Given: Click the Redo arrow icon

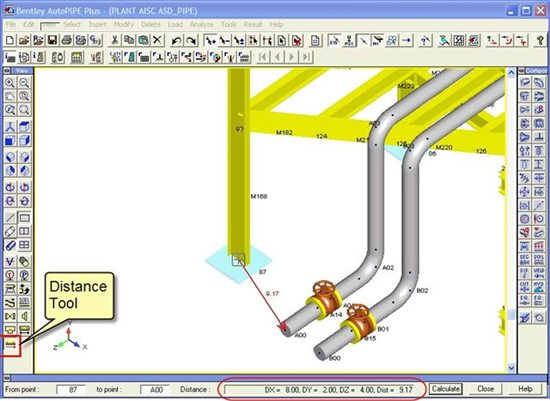Looking at the screenshot, I should point(191,41).
